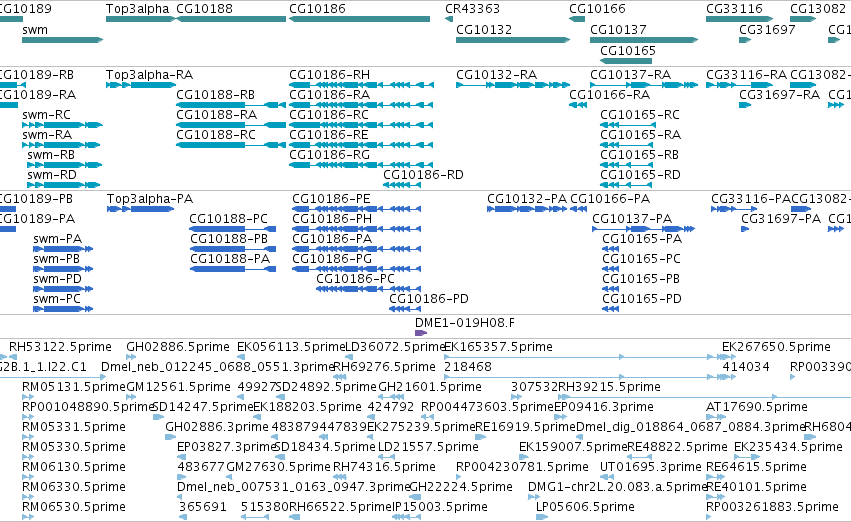Click the RE40101.5prime EST label

pos(756,487)
